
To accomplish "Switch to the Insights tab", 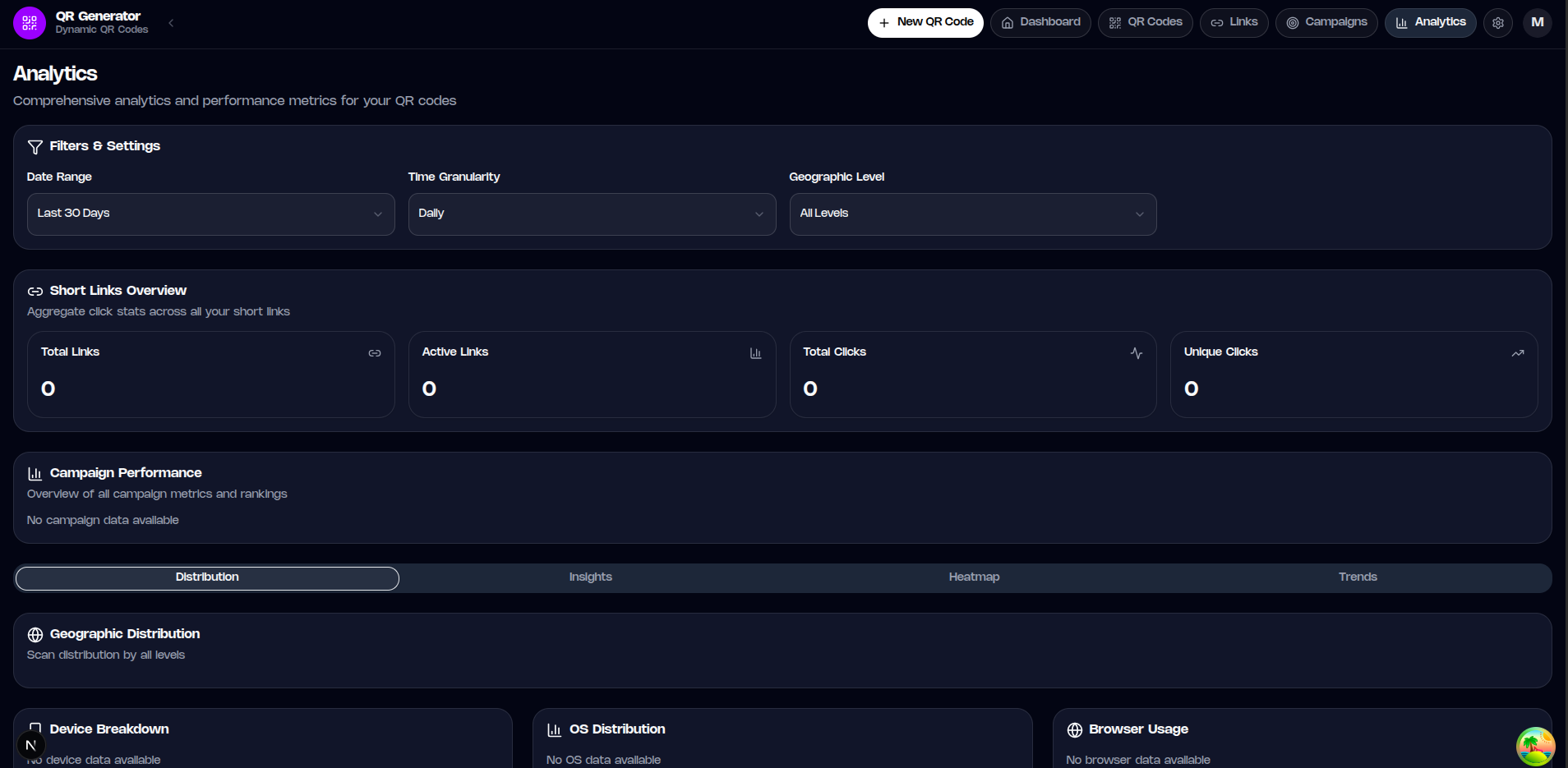I will click(x=591, y=578).
